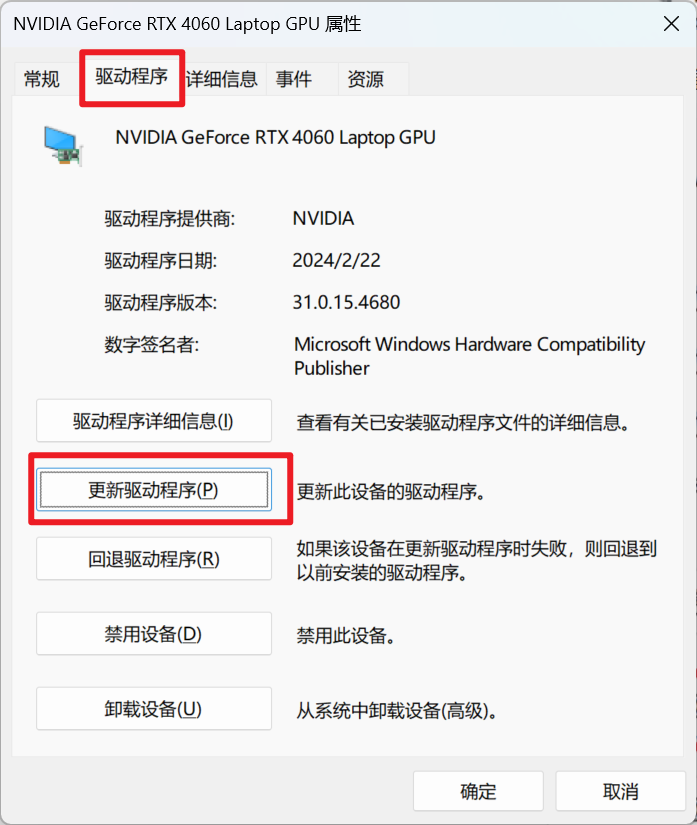
Task: Click 卸载设备(U) button
Action: coord(154,709)
